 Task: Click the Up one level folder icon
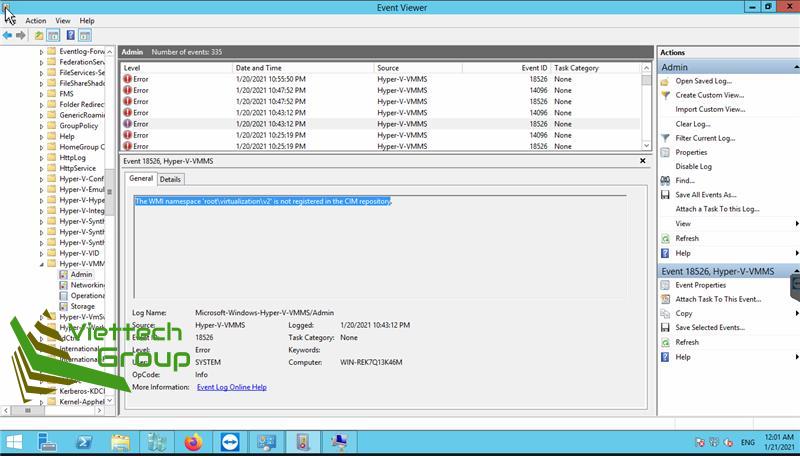click(x=39, y=35)
